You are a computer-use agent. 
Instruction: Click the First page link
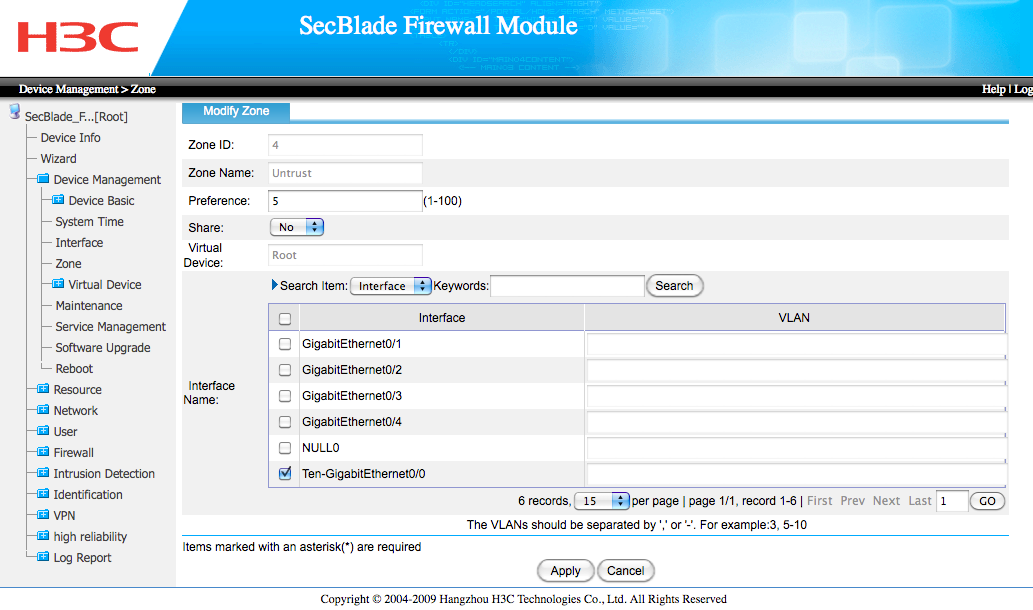point(820,501)
